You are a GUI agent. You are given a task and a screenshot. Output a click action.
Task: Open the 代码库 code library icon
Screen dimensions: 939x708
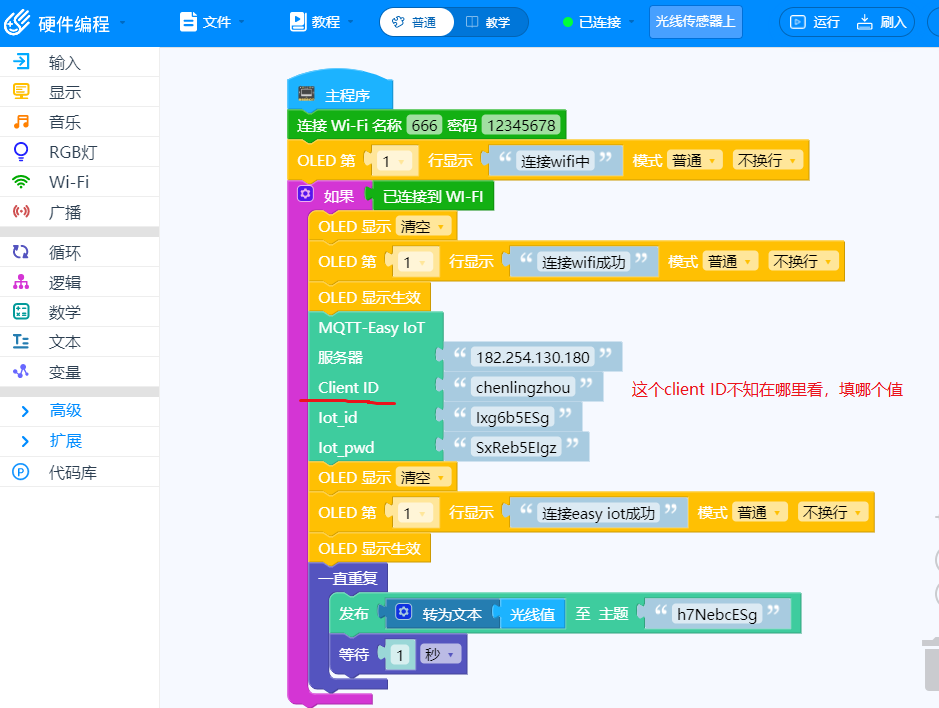click(x=21, y=472)
